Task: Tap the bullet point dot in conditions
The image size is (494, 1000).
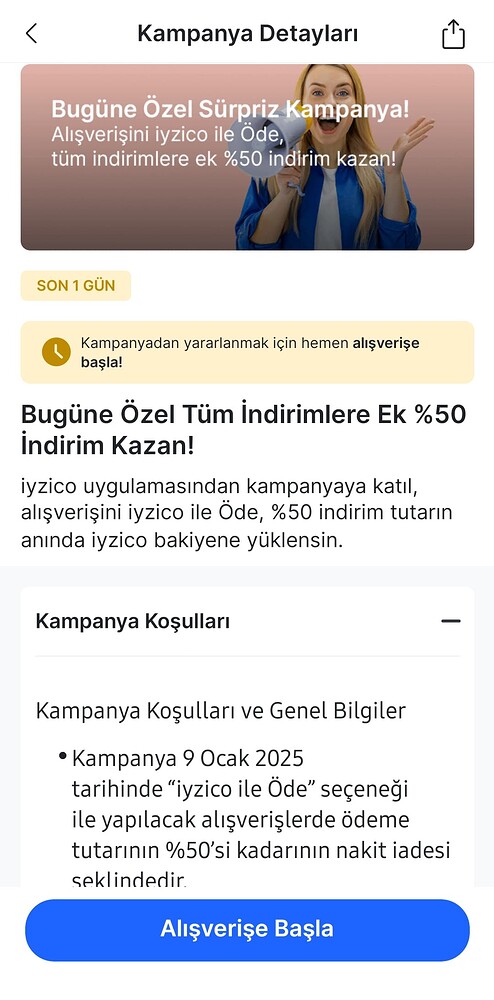Action: coord(62,756)
